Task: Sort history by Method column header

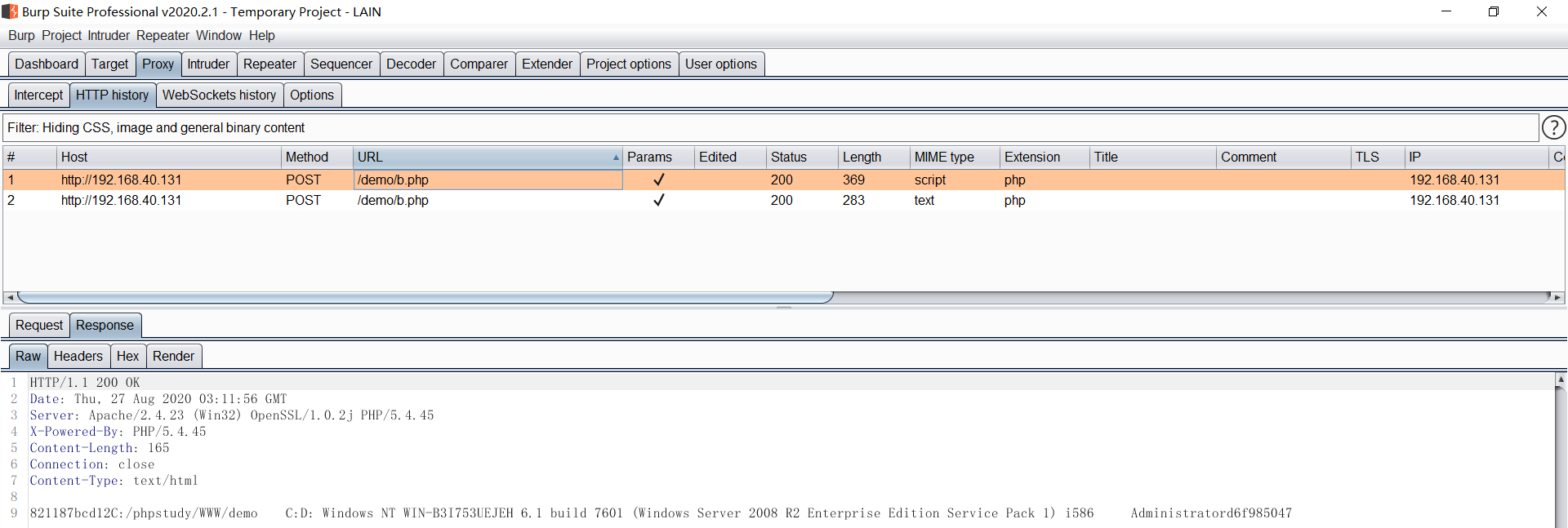Action: pyautogui.click(x=317, y=157)
